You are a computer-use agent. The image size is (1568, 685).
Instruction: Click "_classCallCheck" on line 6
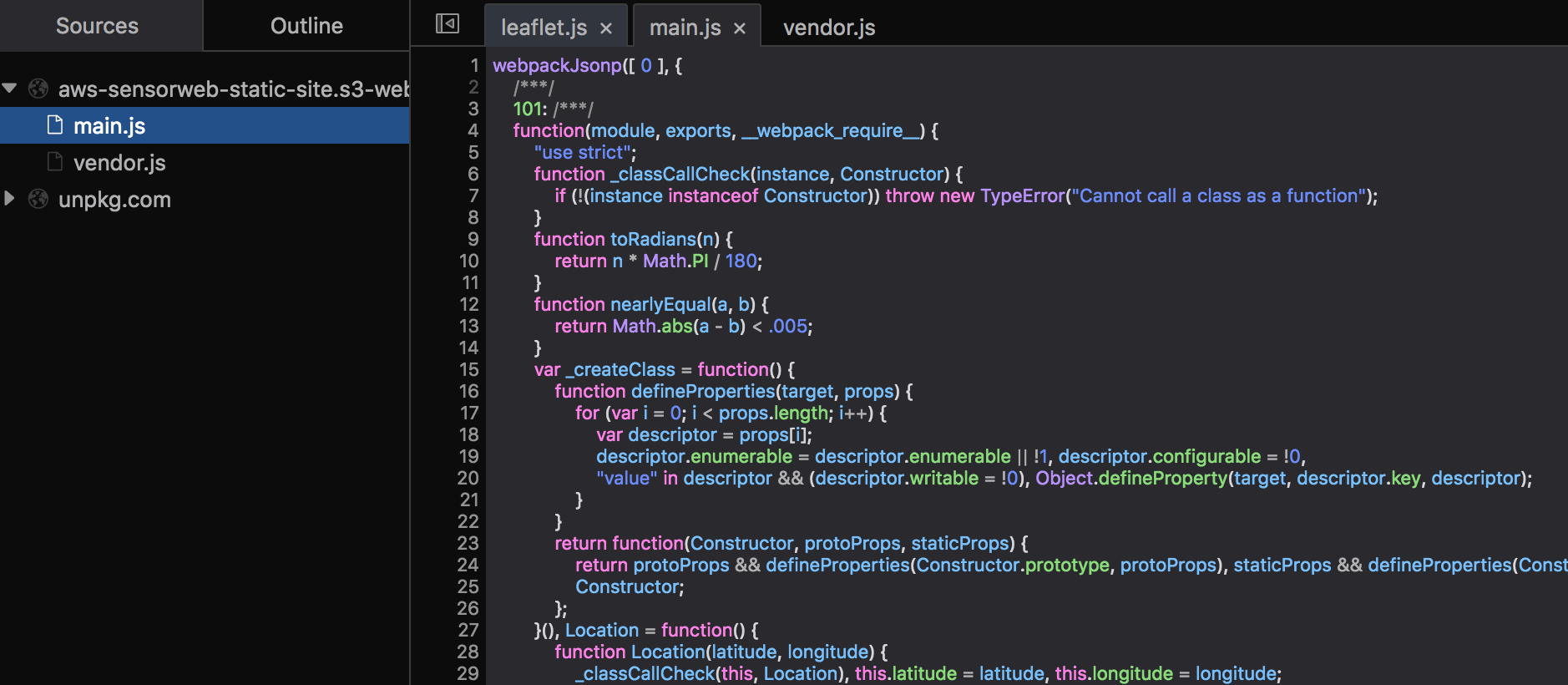[680, 174]
